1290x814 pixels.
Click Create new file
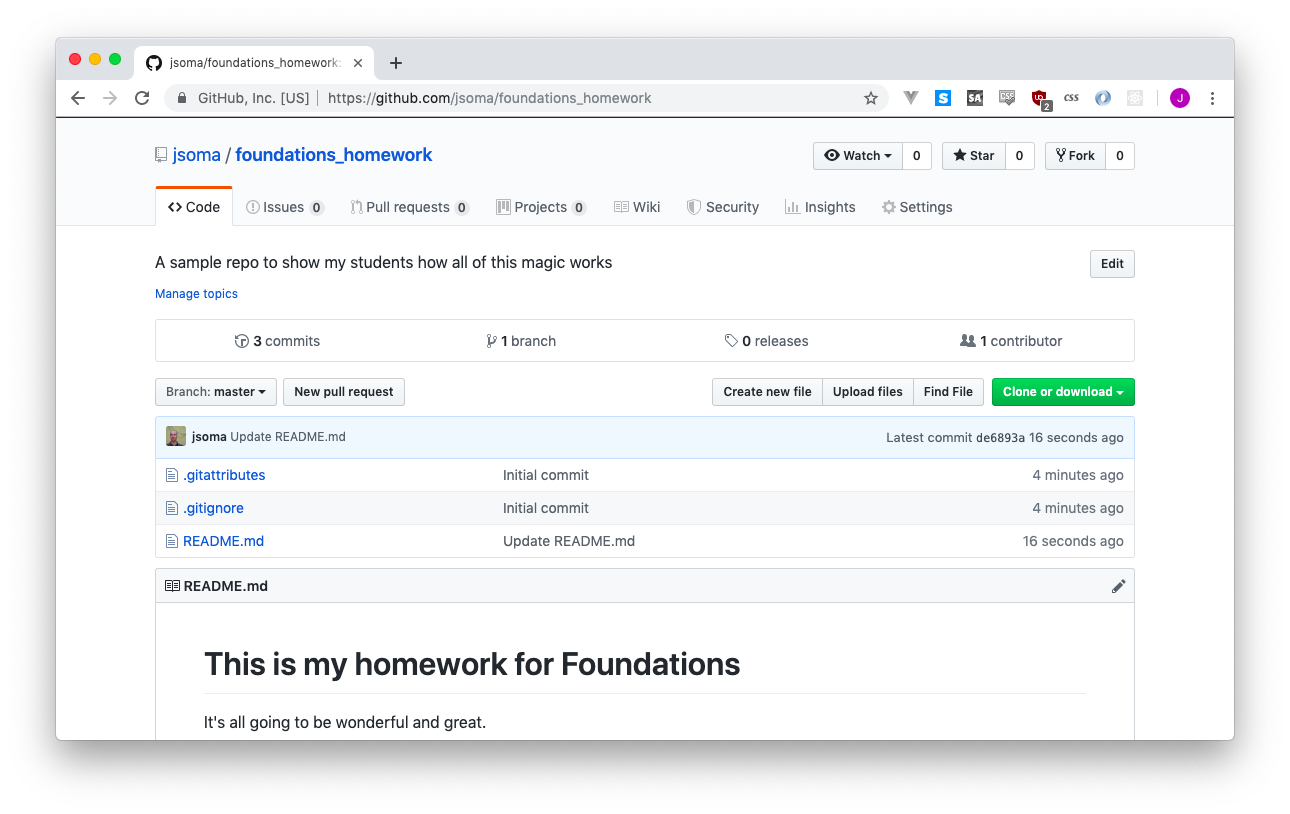click(x=767, y=392)
